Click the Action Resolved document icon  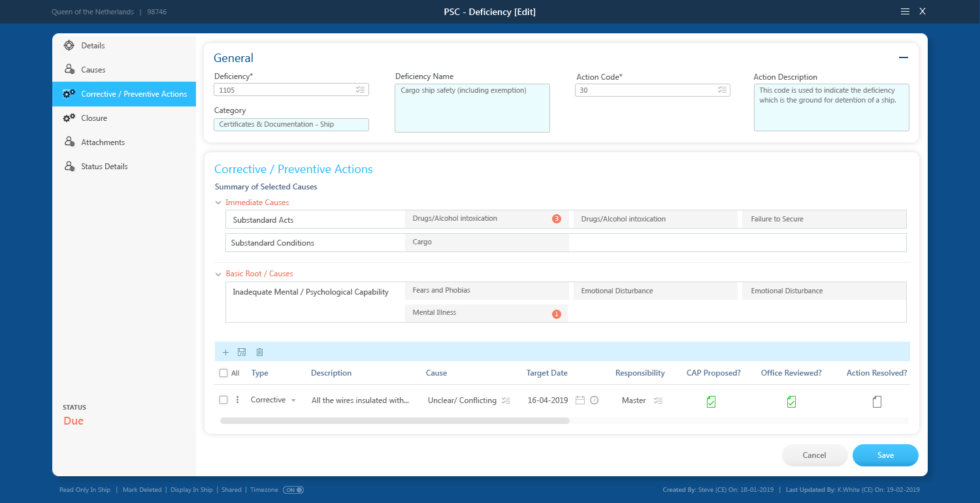tap(877, 401)
